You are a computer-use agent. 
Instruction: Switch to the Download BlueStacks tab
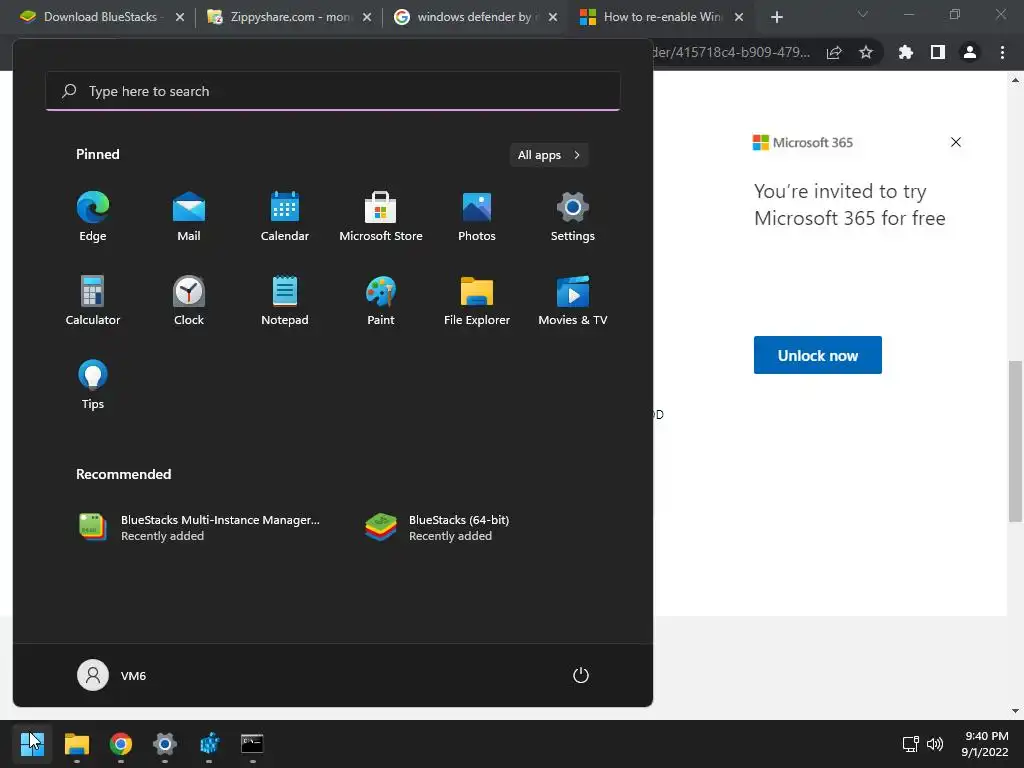pyautogui.click(x=99, y=17)
